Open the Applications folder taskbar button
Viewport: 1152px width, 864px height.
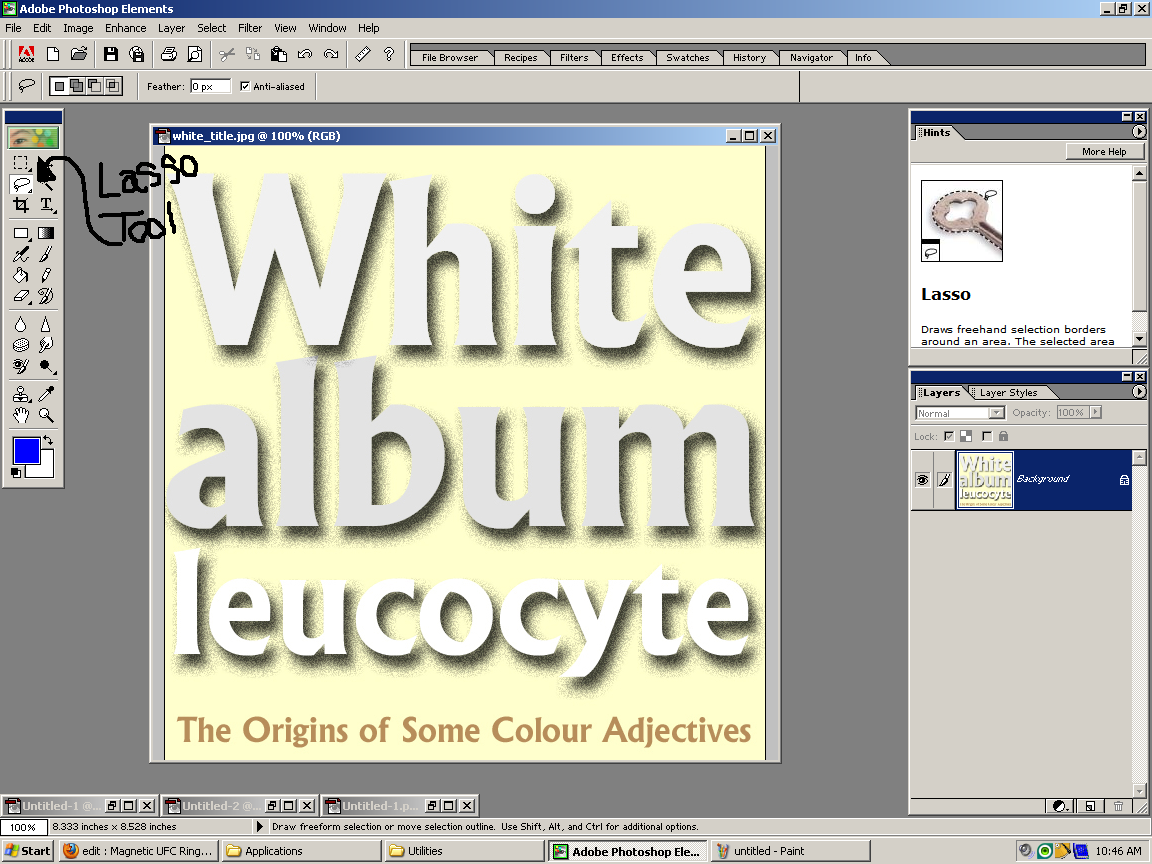(x=301, y=851)
